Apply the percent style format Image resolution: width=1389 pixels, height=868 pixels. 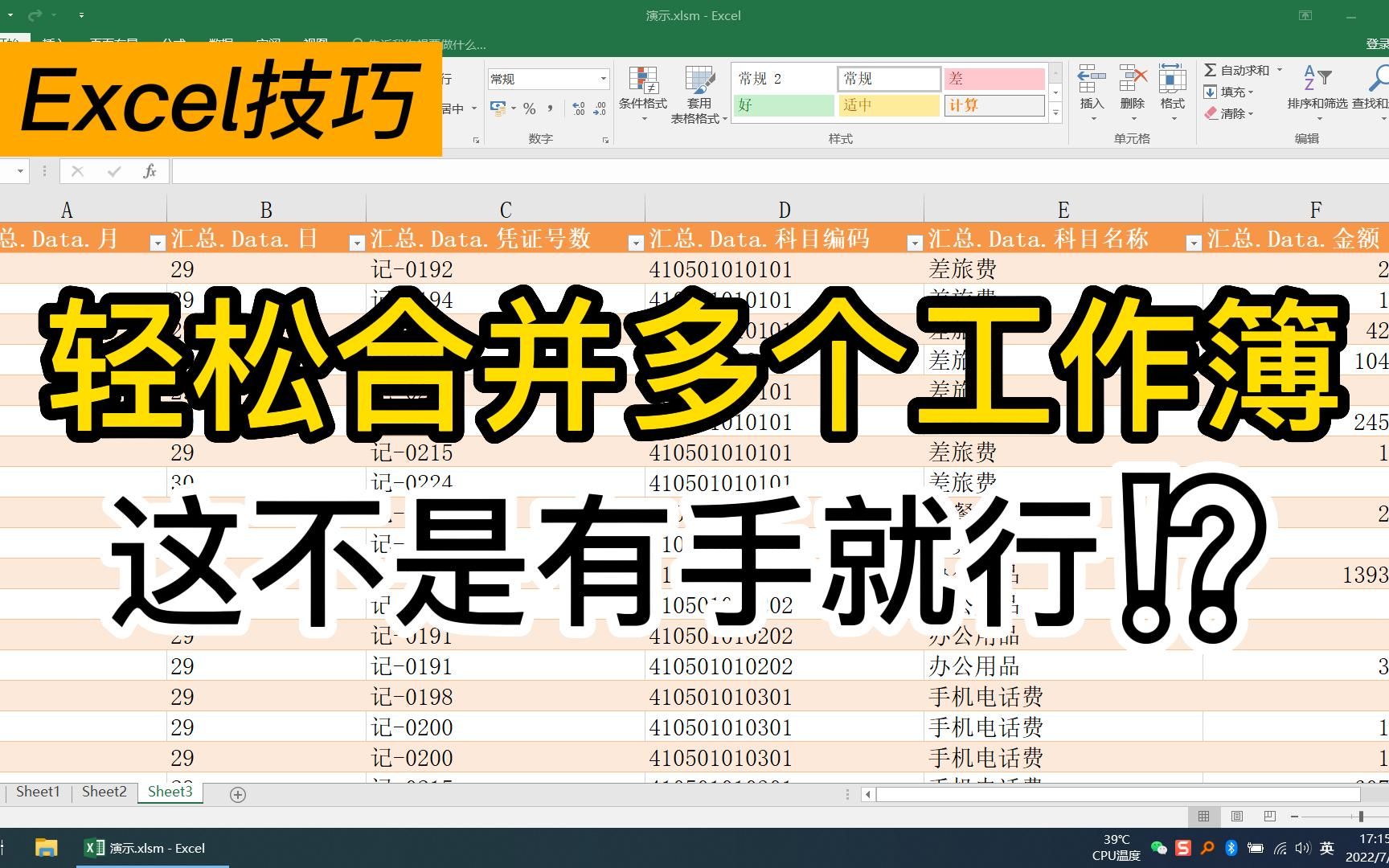[x=530, y=108]
